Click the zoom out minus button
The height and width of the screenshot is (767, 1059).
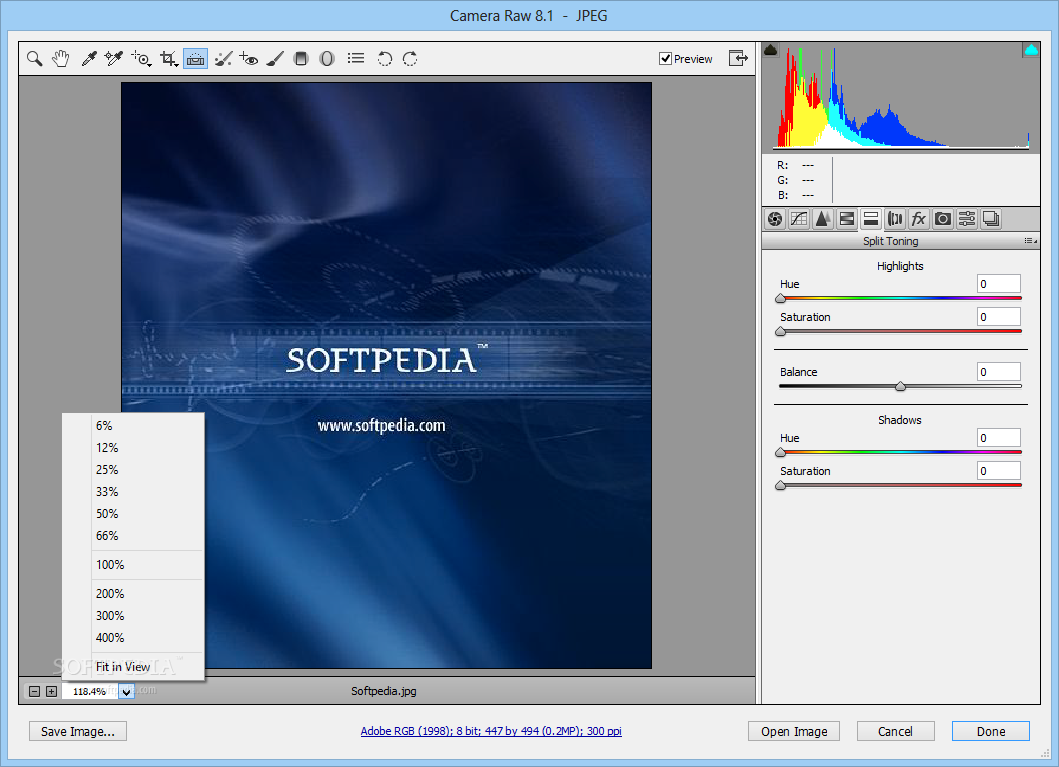(x=34, y=691)
